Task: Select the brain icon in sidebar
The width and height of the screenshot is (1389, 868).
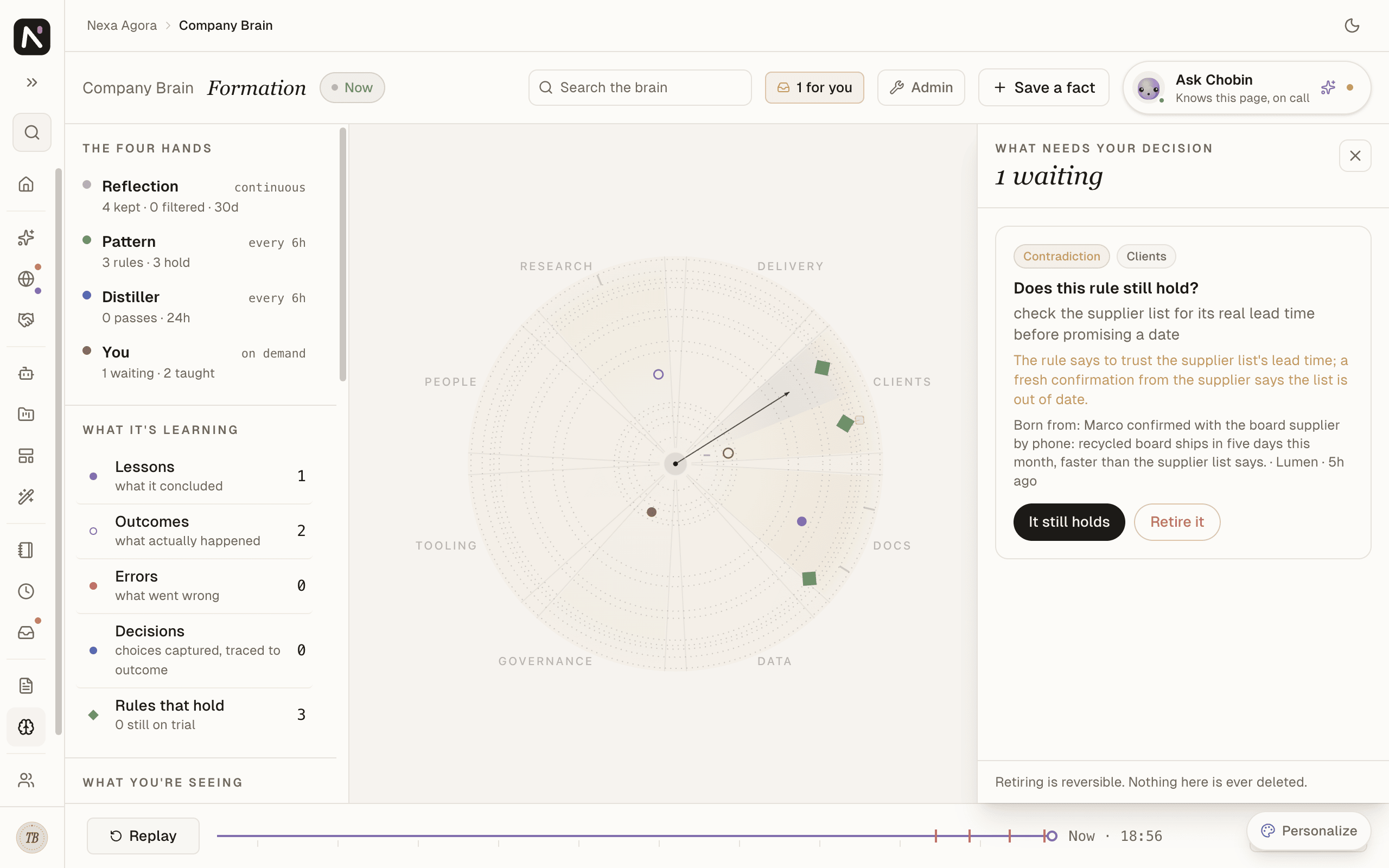Action: tap(26, 727)
